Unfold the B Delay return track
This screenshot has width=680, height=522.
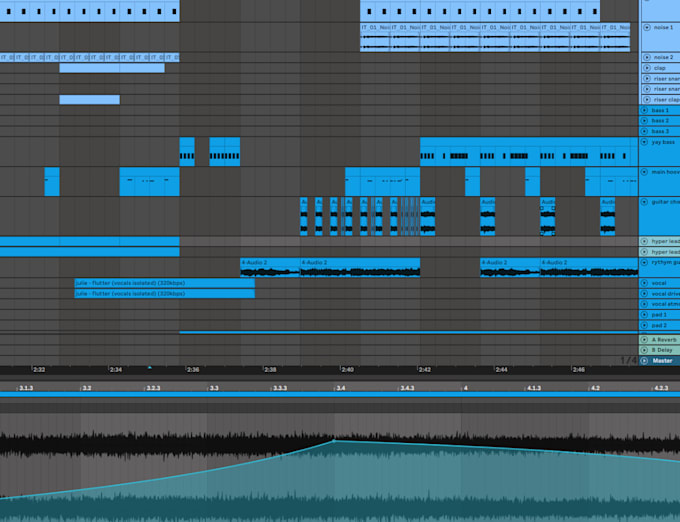[x=644, y=350]
